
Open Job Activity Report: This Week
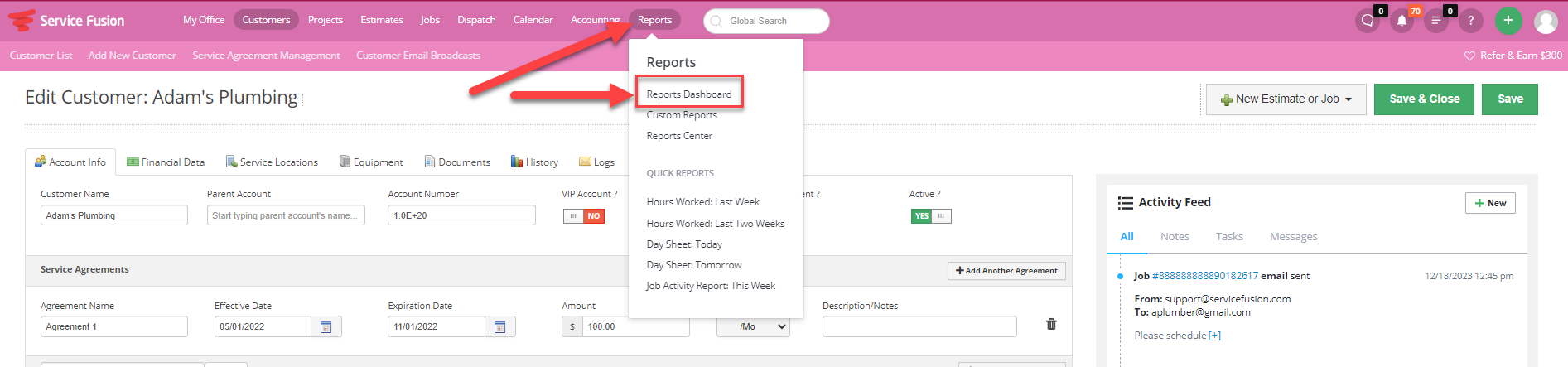coord(711,286)
